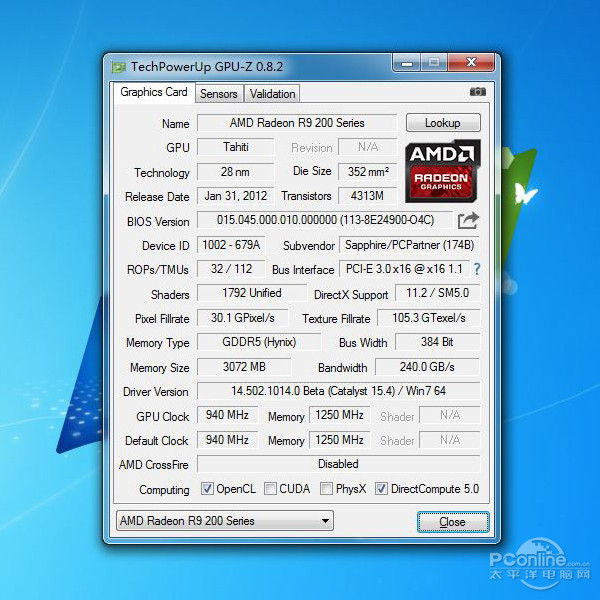Click the Name field AMD Radeon R9 200 Series
This screenshot has height=600, width=600.
pos(297,123)
